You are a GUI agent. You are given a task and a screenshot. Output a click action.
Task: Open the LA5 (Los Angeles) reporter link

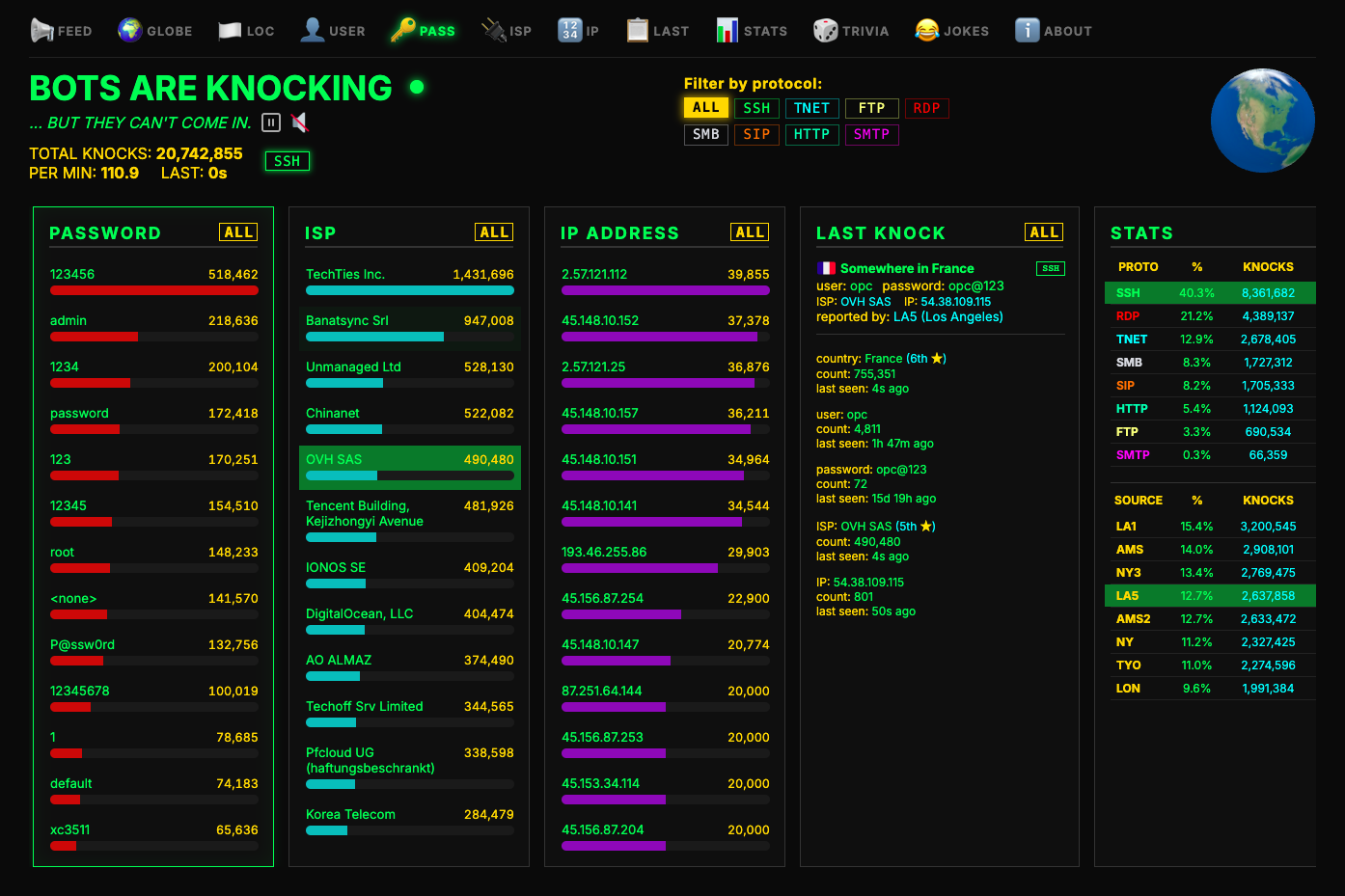[x=948, y=317]
